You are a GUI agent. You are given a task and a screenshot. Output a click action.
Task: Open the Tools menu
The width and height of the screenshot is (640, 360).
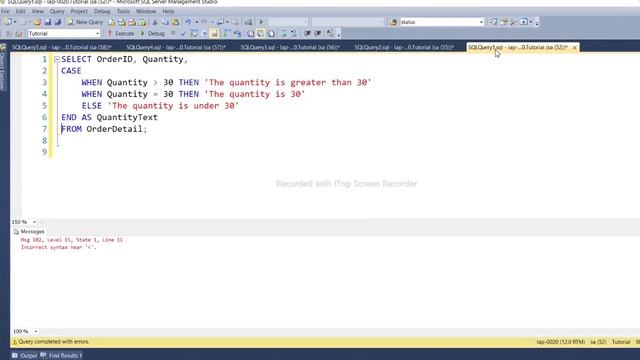click(x=123, y=11)
